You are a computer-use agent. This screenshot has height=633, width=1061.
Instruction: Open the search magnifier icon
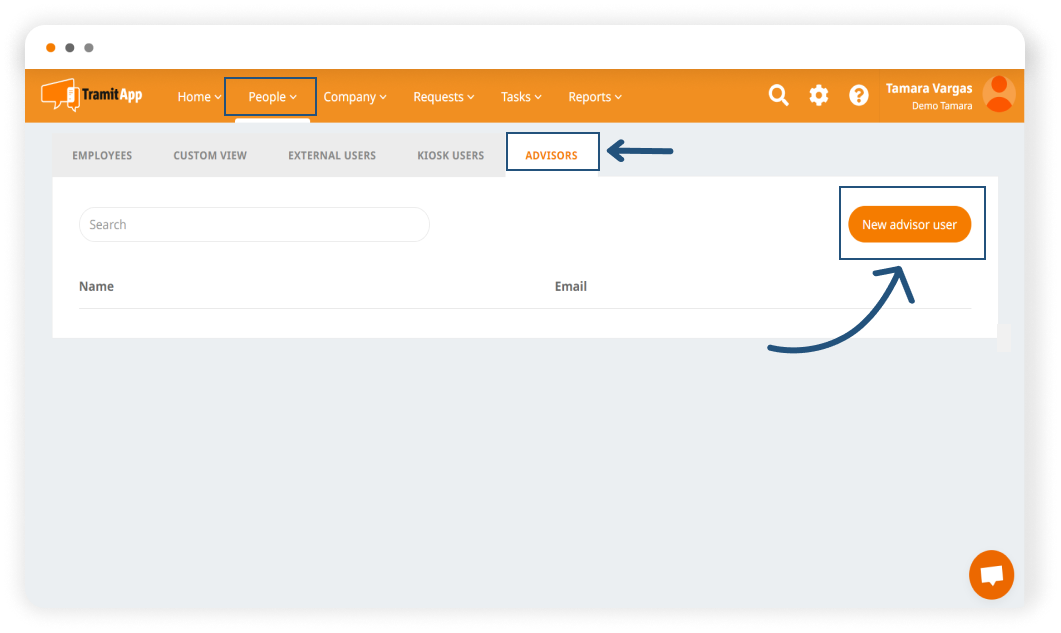pos(778,96)
